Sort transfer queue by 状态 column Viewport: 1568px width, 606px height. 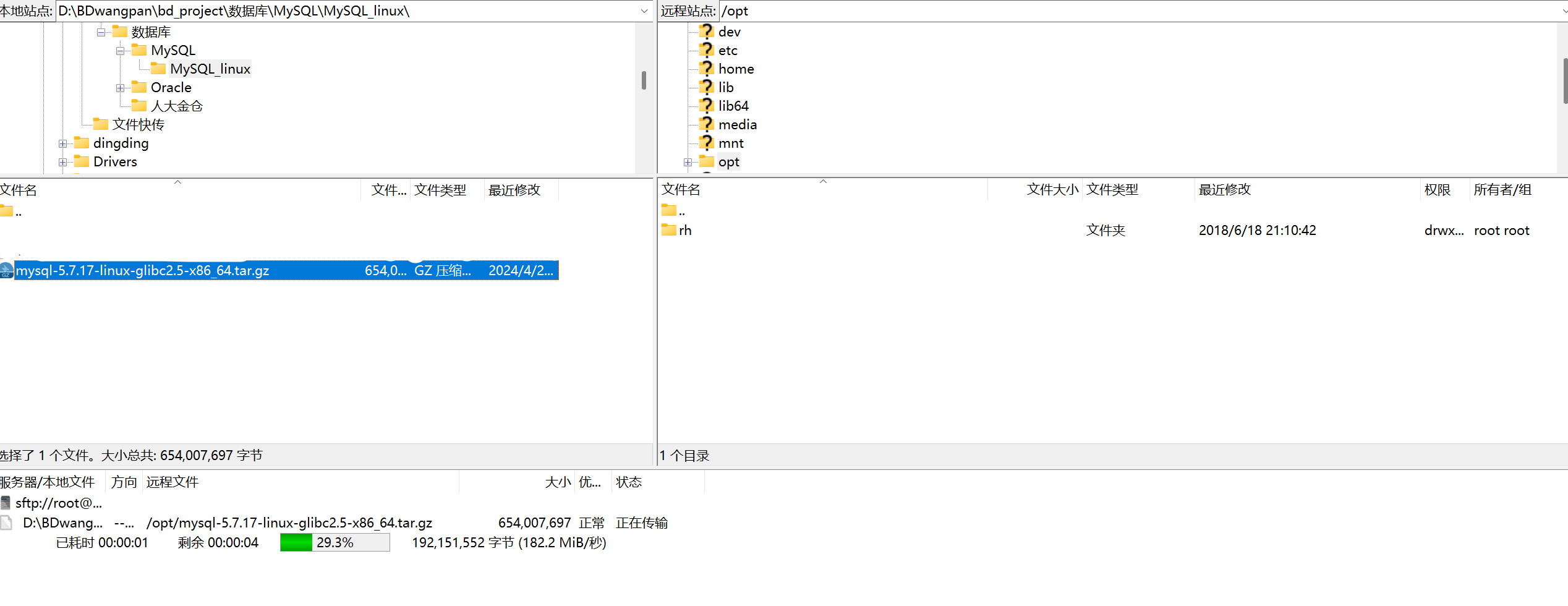pyautogui.click(x=628, y=482)
